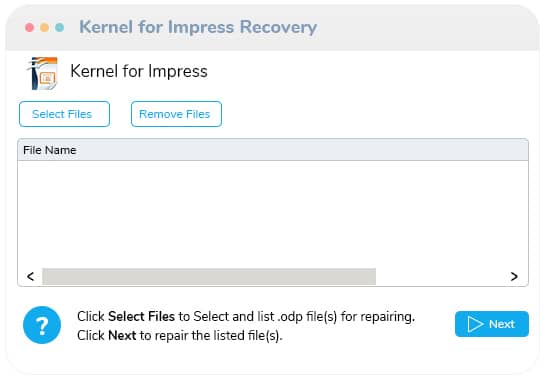This screenshot has width=545, height=380.
Task: Click bold Next word in the instruction line
Action: click(122, 335)
